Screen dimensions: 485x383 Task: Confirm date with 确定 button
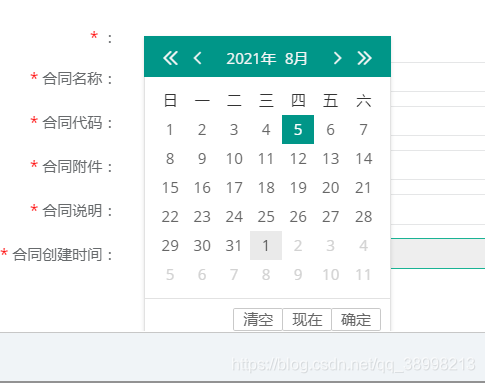356,319
